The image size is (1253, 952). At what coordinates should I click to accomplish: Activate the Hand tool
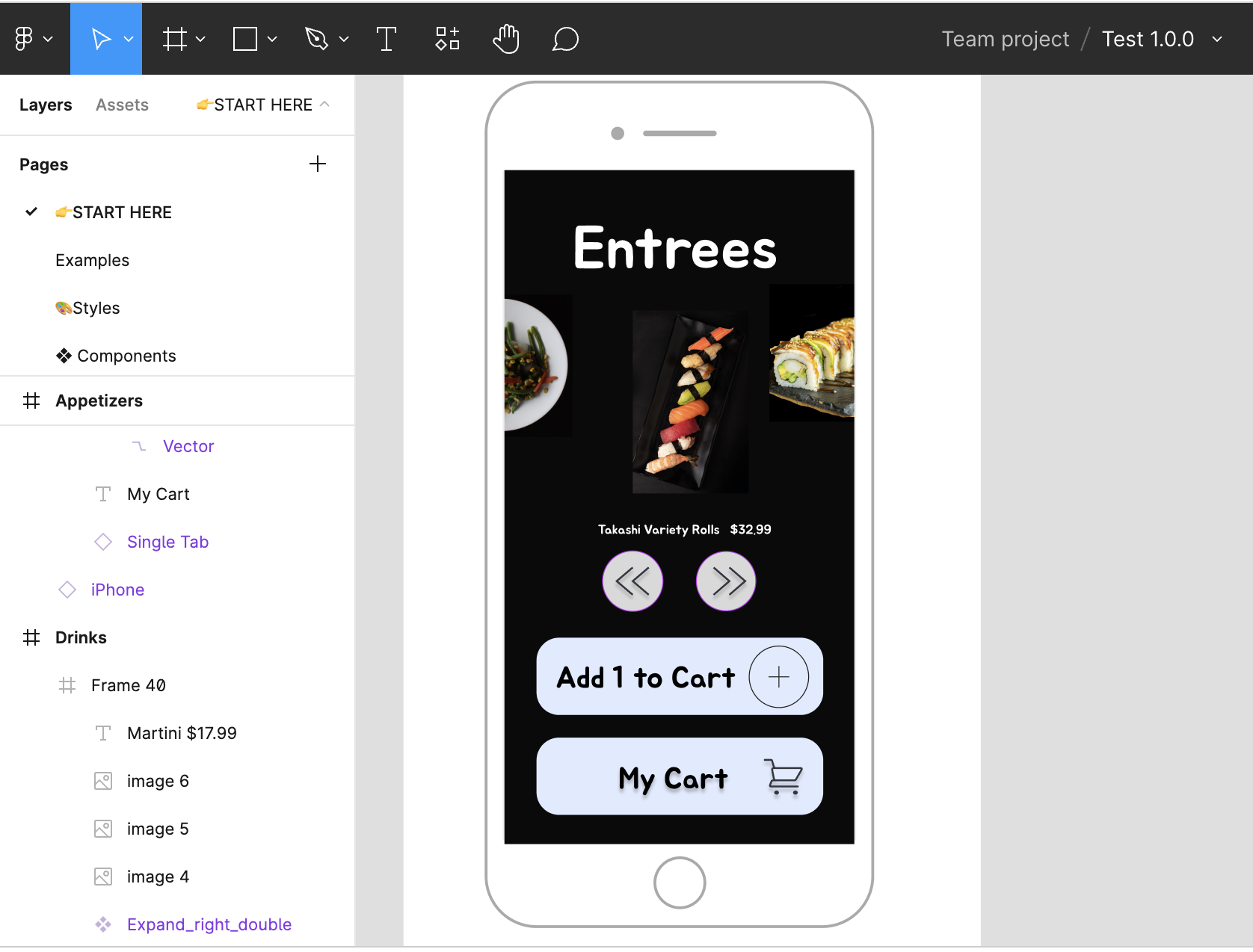pos(506,39)
